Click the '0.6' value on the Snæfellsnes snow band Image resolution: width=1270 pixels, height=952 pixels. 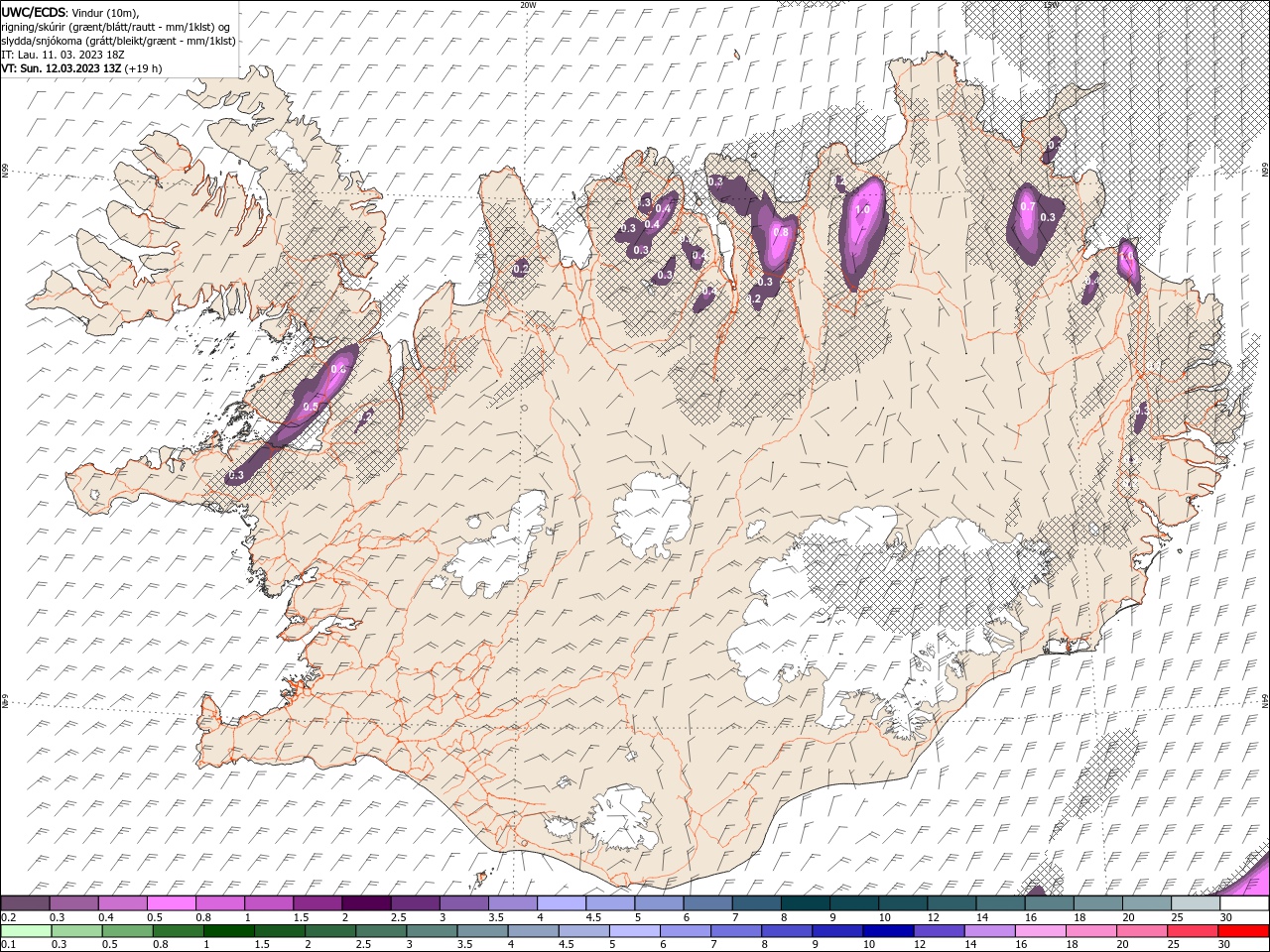(x=338, y=370)
